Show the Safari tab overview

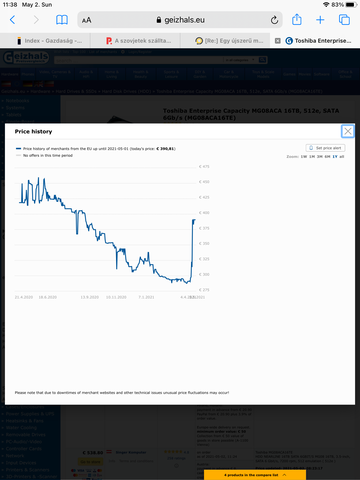point(344,20)
